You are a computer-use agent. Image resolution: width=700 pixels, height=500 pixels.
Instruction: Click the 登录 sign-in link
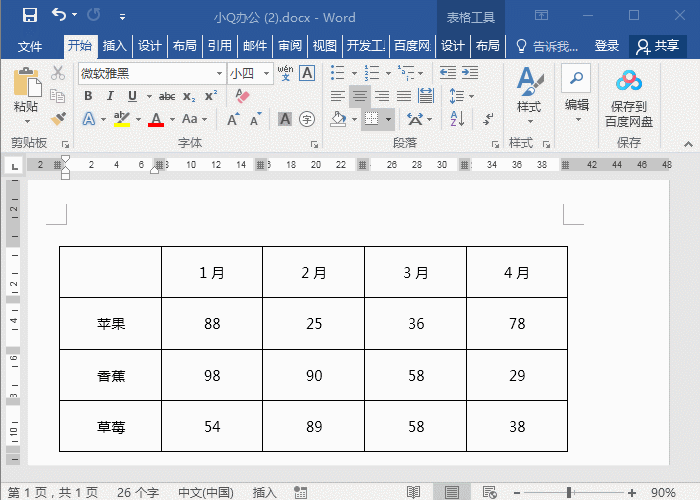[607, 46]
